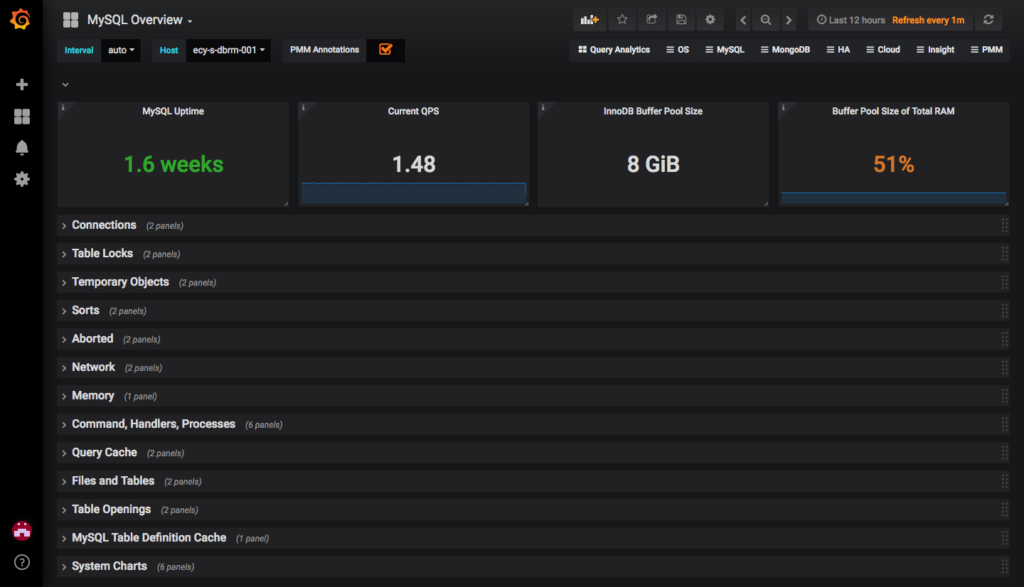Expand the Connections row
The height and width of the screenshot is (587, 1024).
[104, 225]
